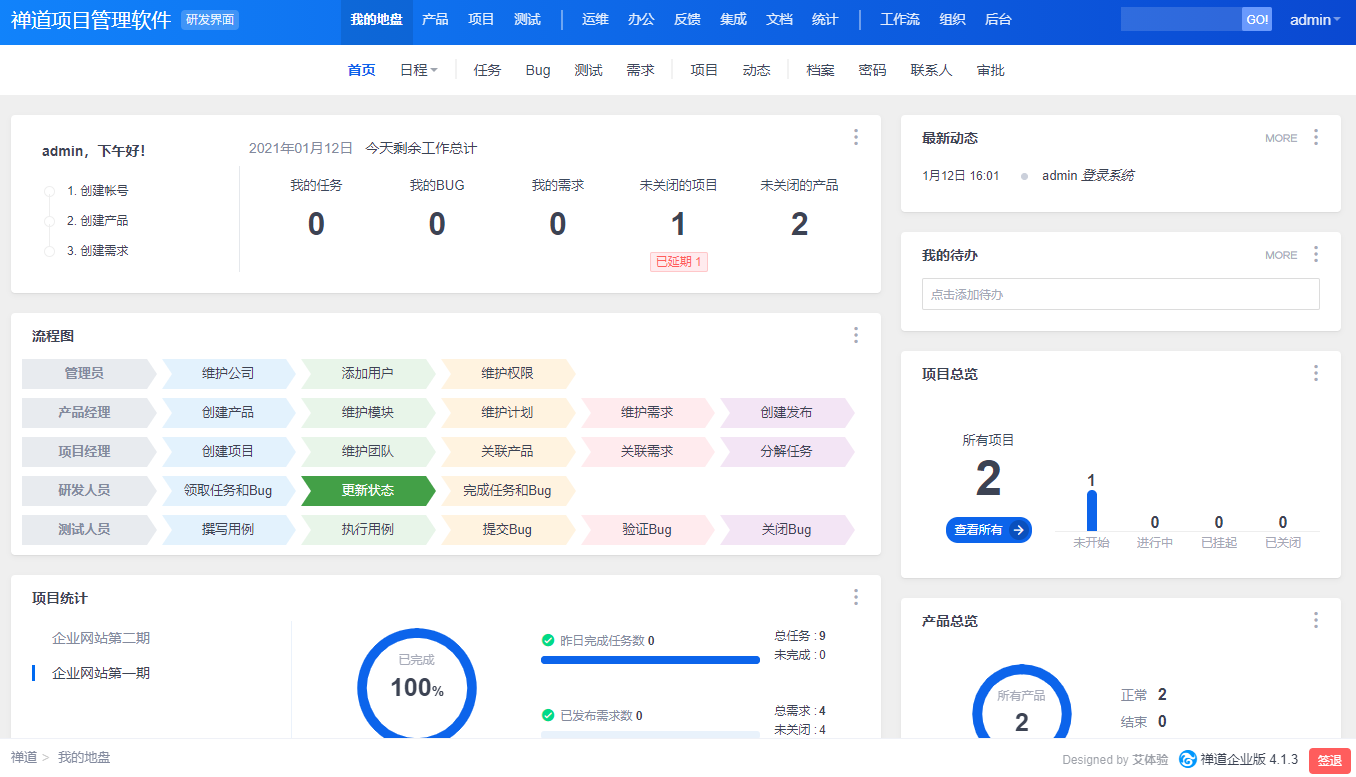Switch to the Bug tab
The image size is (1356, 777).
pyautogui.click(x=538, y=70)
